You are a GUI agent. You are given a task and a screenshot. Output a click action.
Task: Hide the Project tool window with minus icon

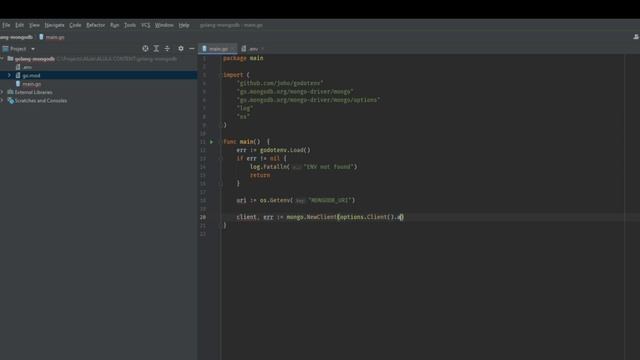point(192,49)
